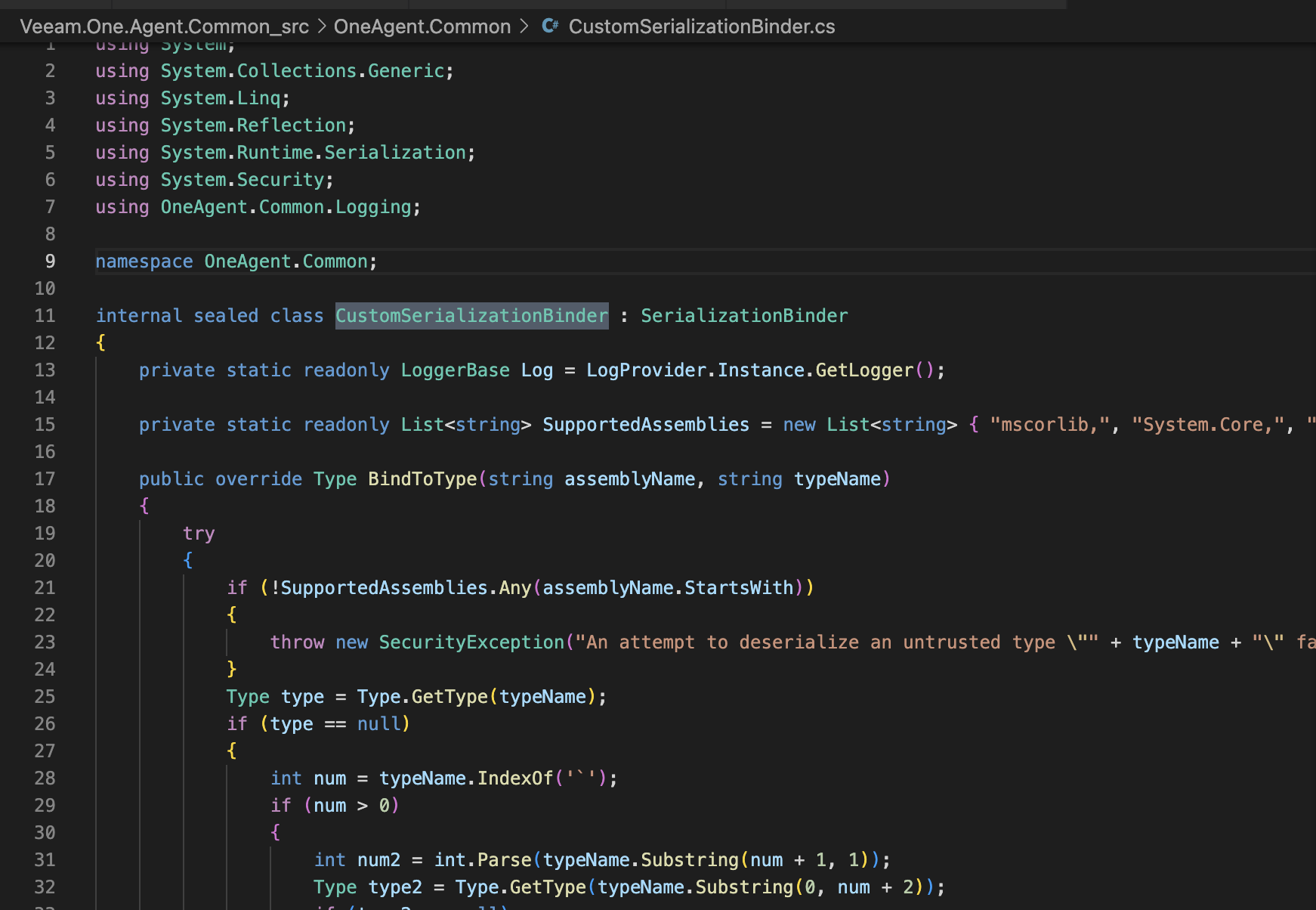The image size is (1316, 910).
Task: Open the OneAgent.Common breadcrumb folder
Action: pos(422,26)
